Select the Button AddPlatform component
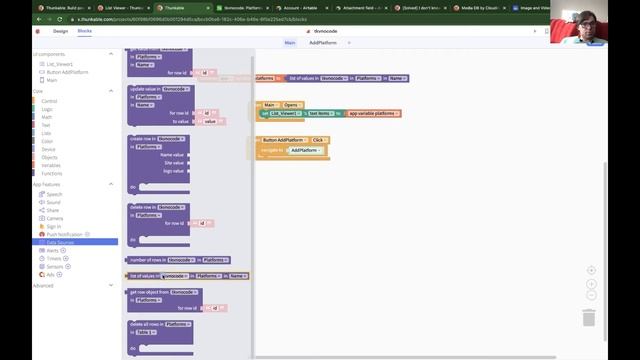640x360 pixels. 67,72
